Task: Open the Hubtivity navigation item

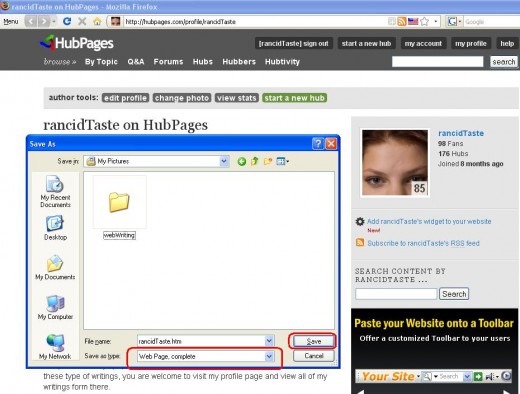Action: (x=282, y=62)
